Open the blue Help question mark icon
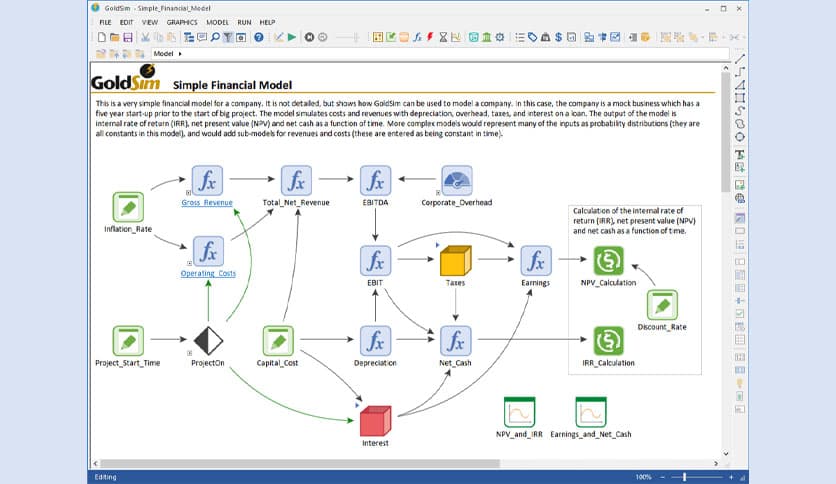Screen dimensions: 836x484 [258, 37]
